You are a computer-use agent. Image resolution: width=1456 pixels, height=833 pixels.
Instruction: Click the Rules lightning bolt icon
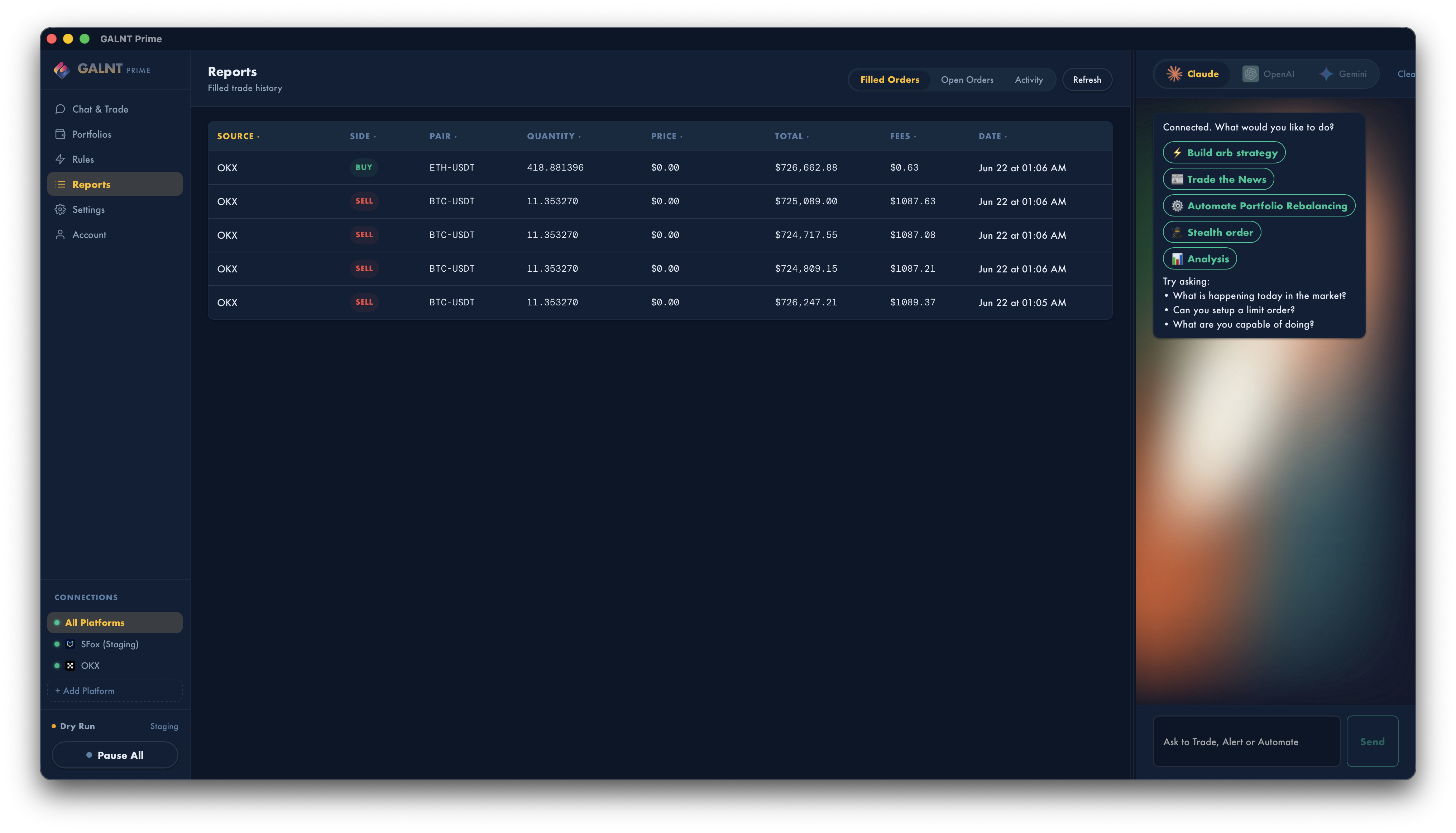pyautogui.click(x=60, y=160)
